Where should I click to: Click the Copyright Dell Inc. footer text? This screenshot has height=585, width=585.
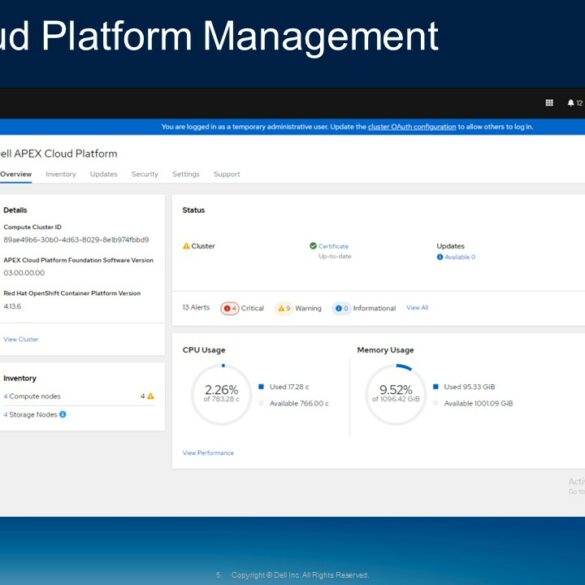pyautogui.click(x=299, y=575)
